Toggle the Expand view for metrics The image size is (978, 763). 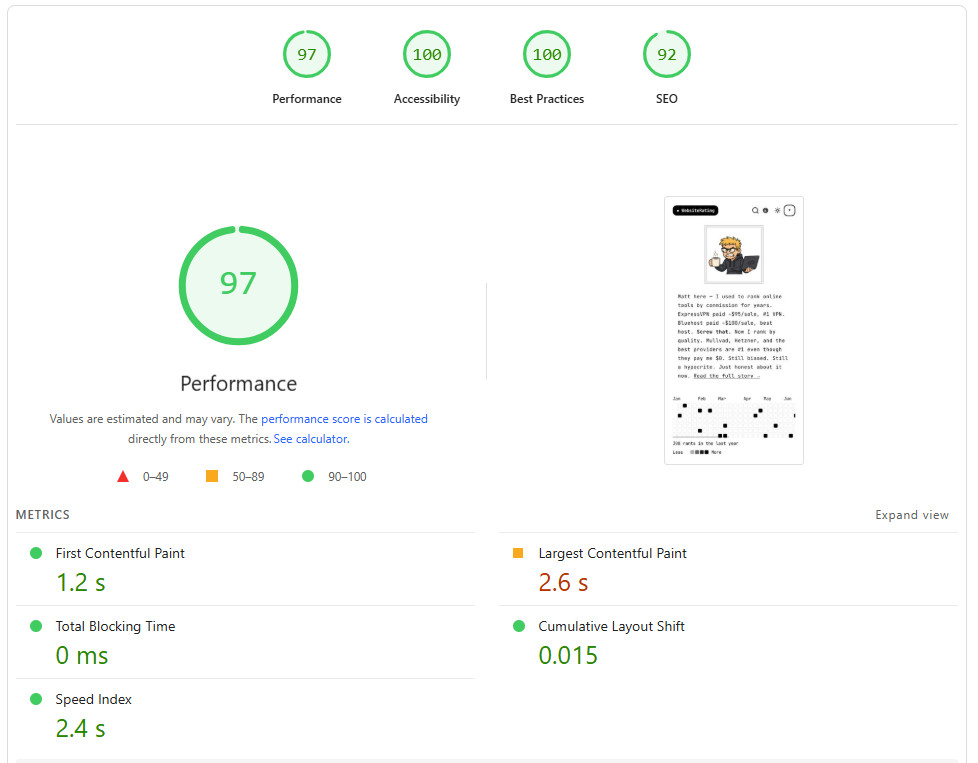[911, 515]
